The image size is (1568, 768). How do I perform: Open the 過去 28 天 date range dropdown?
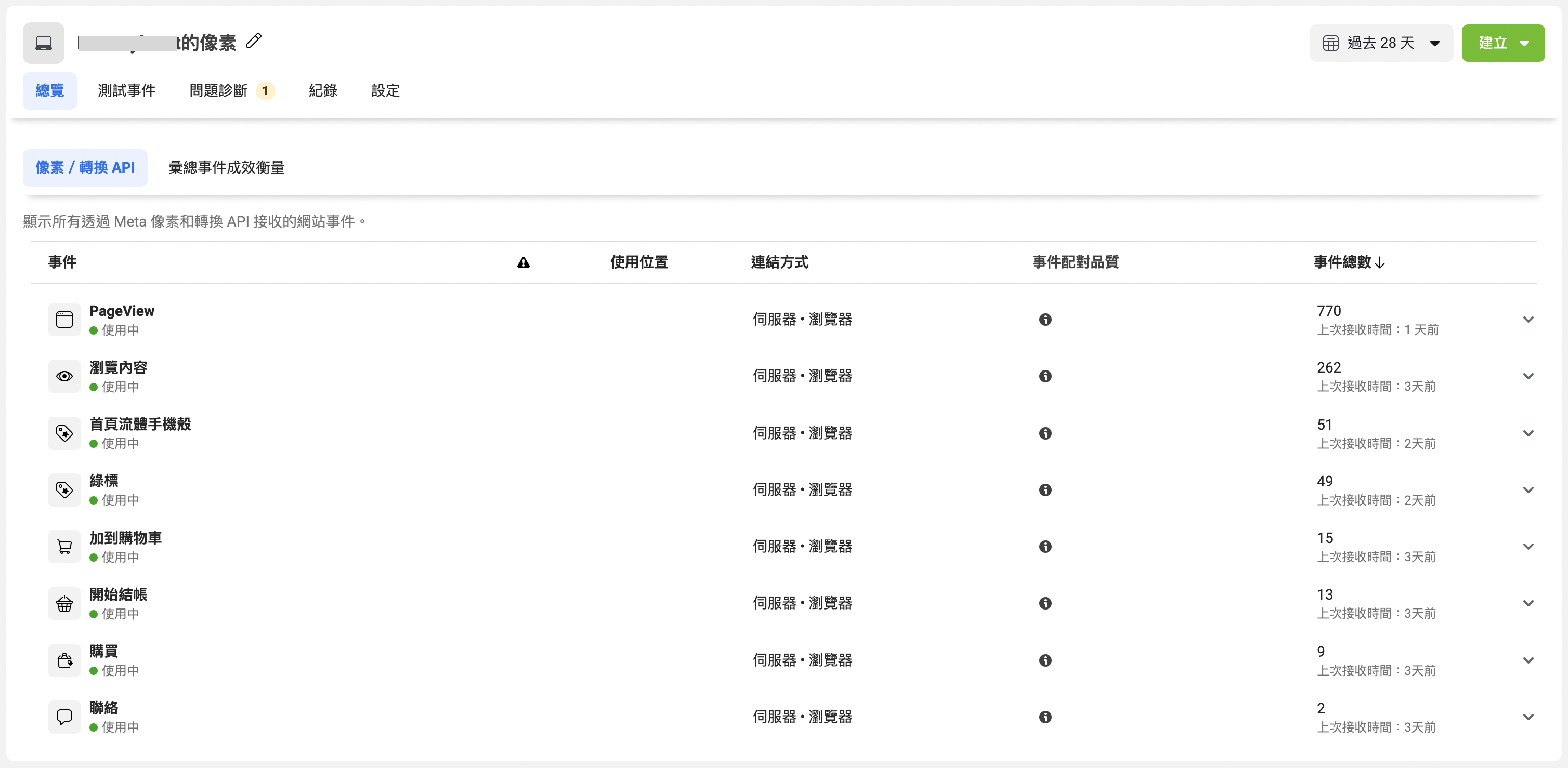(x=1381, y=43)
